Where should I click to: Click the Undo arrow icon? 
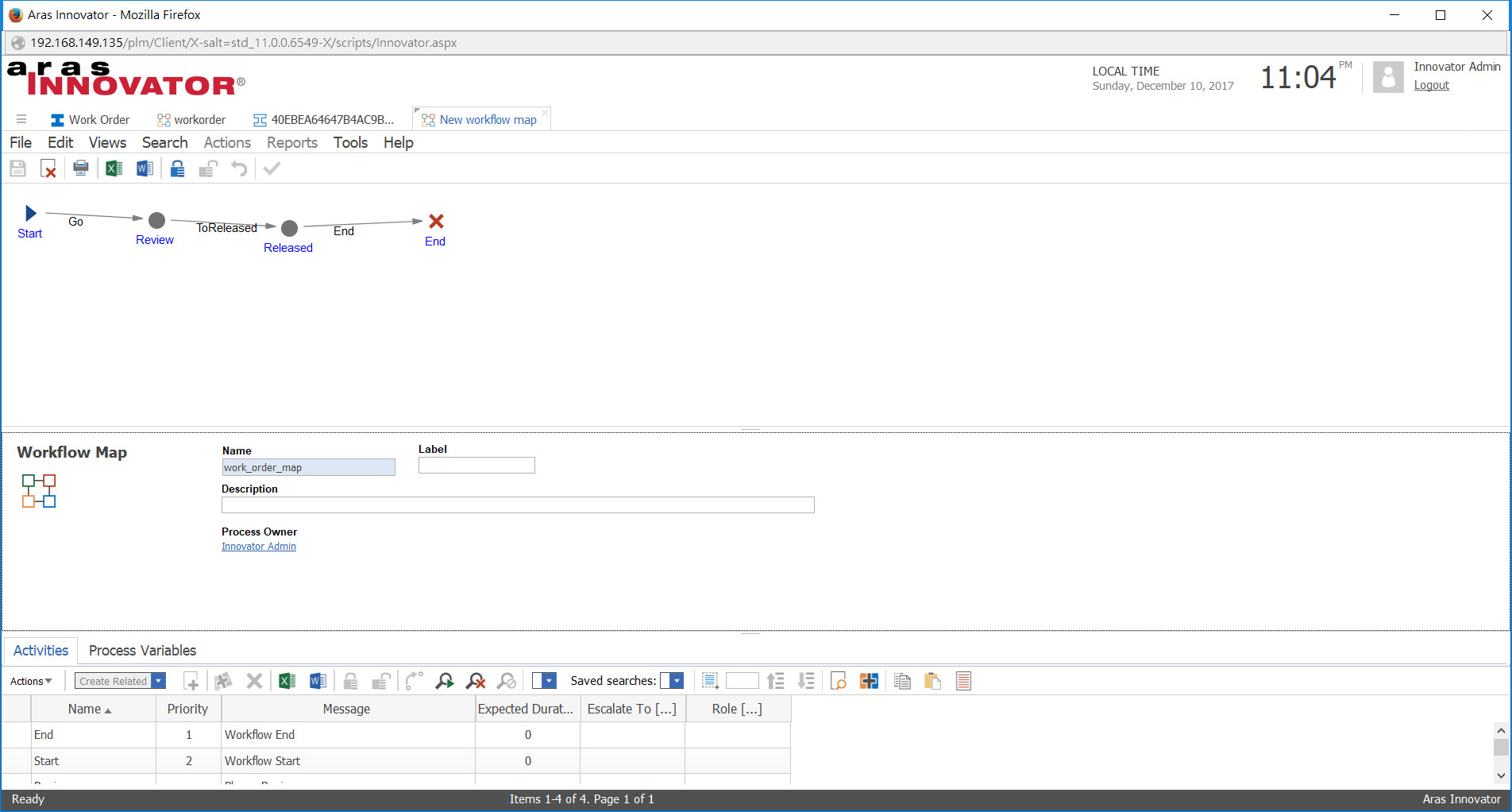click(x=239, y=168)
